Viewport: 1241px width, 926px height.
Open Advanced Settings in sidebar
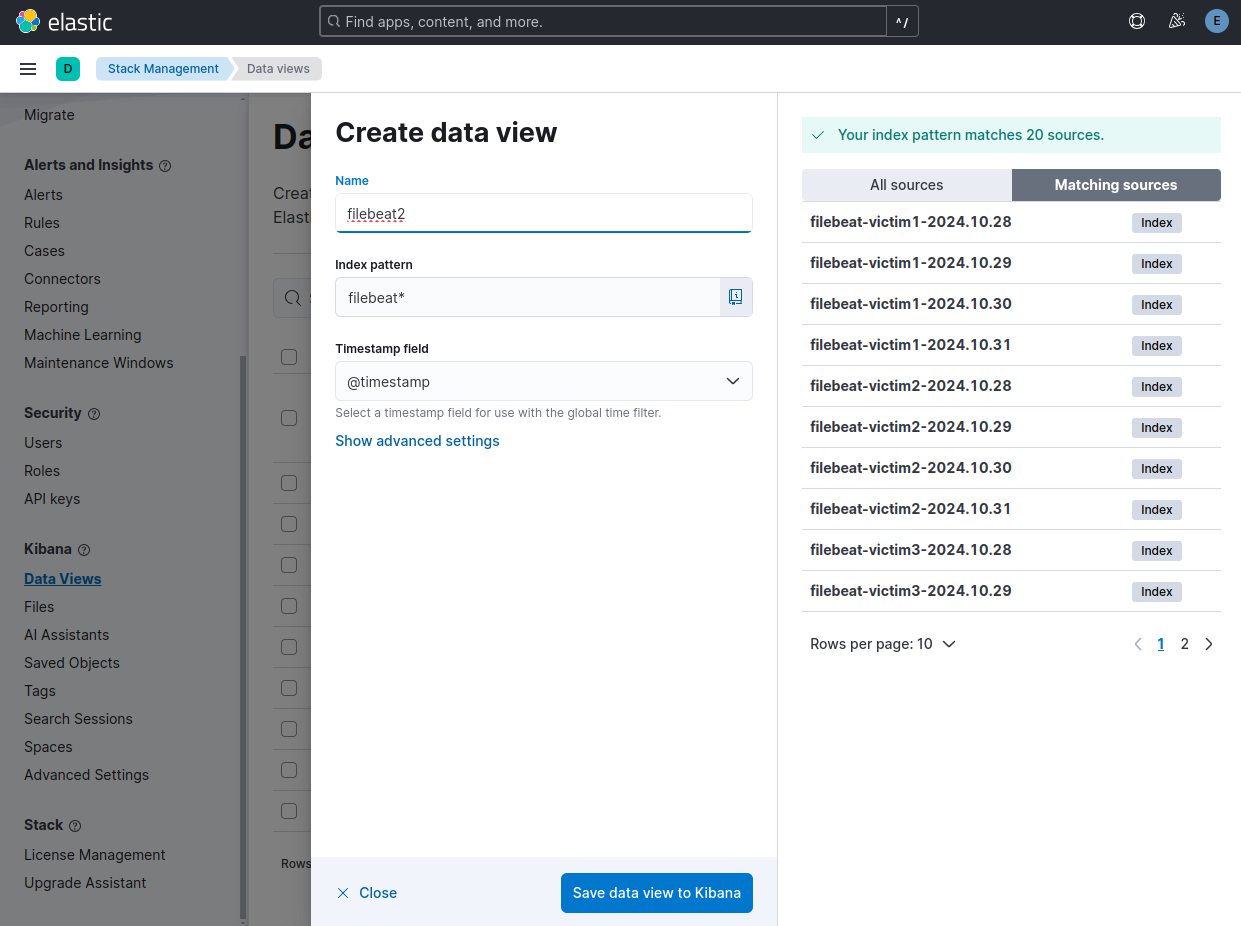87,775
